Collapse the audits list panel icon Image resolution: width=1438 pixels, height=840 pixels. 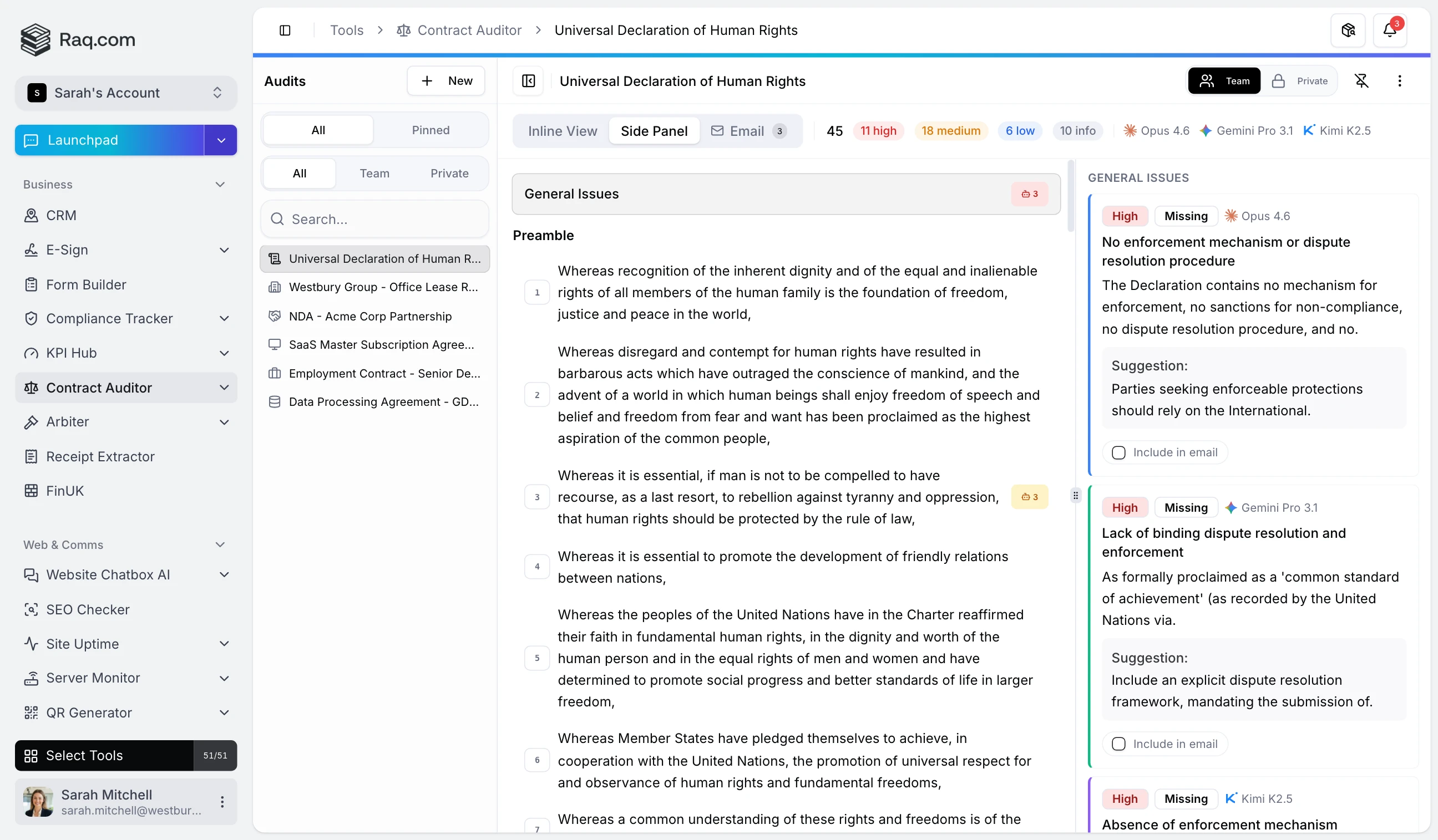[528, 81]
